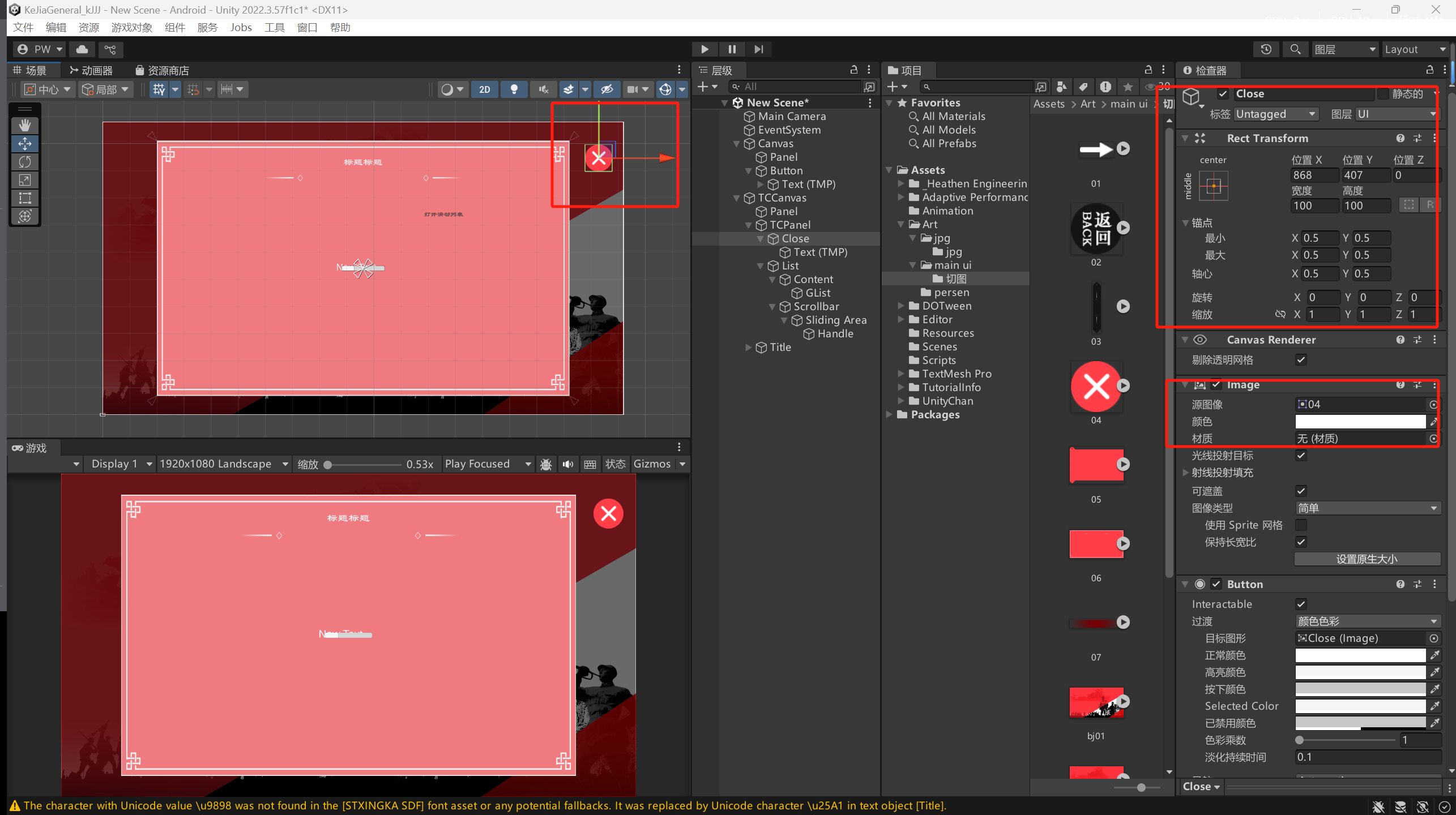The width and height of the screenshot is (1456, 815).
Task: Open the cloud services icon
Action: [82, 49]
